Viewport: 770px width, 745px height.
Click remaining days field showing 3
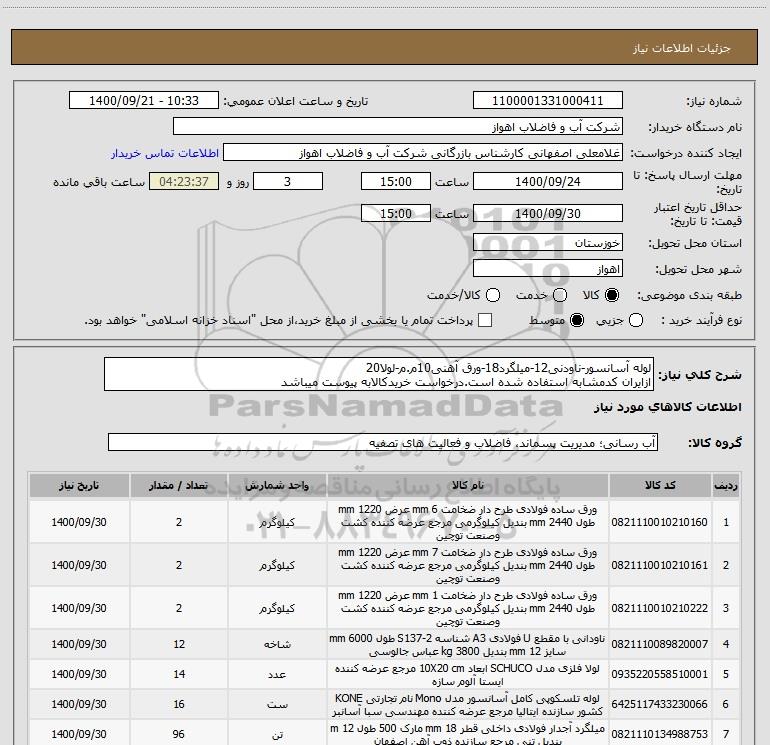click(288, 181)
